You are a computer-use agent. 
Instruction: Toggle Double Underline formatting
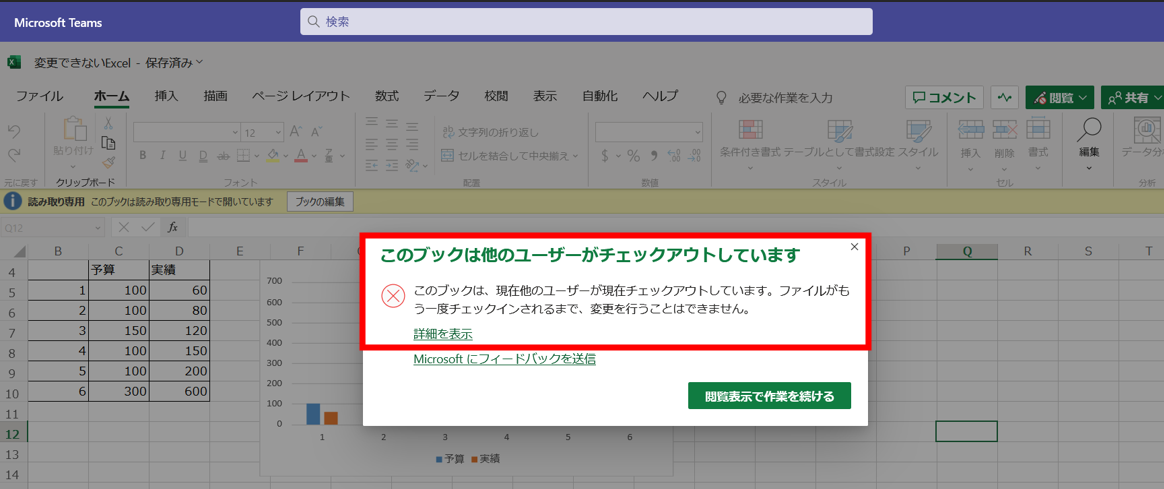pyautogui.click(x=203, y=156)
